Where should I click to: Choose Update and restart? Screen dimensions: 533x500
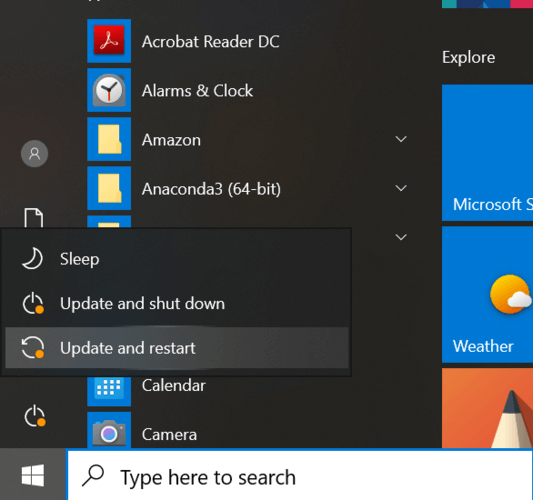[x=177, y=348]
